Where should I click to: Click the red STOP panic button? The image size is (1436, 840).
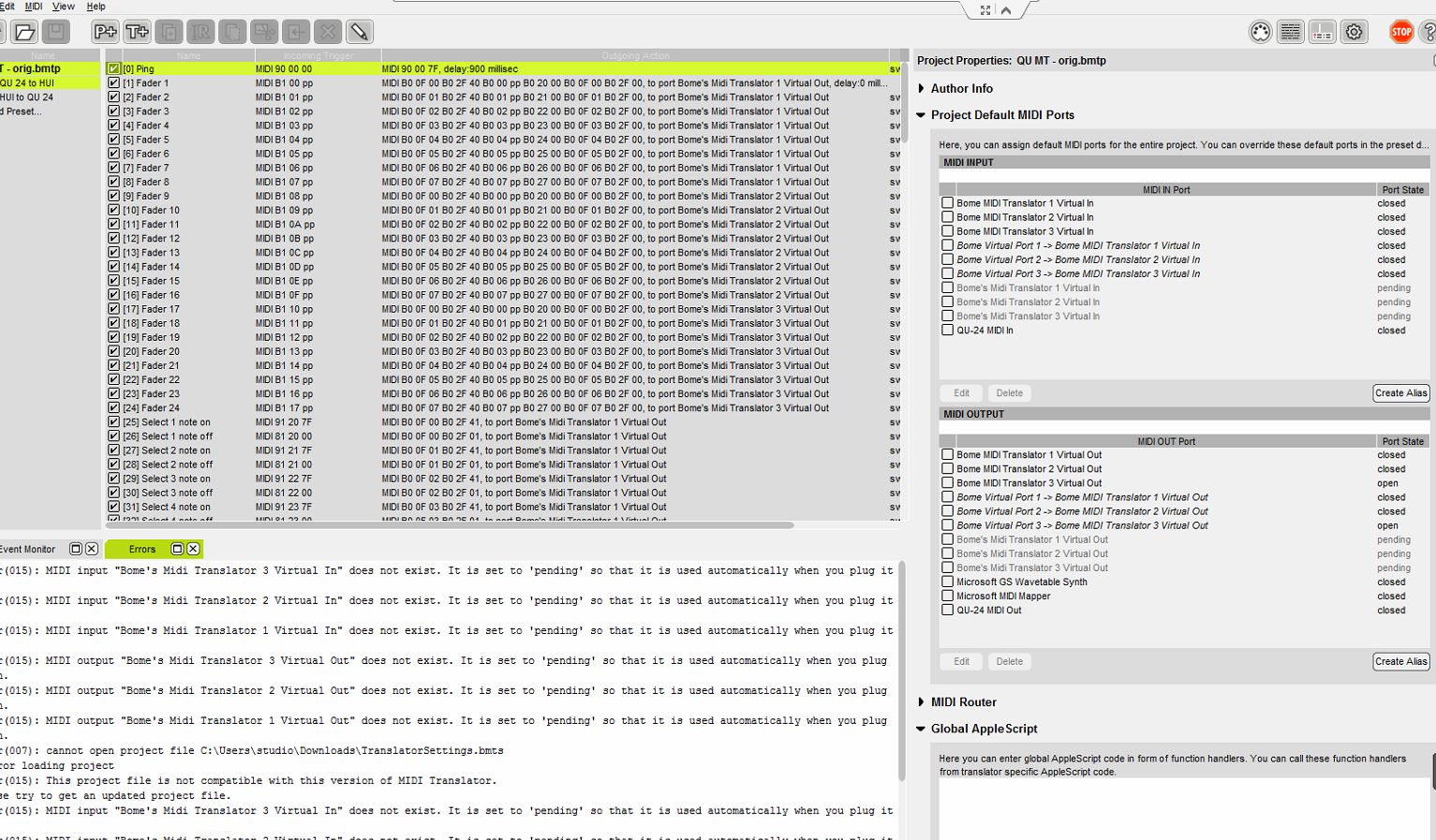[x=1401, y=32]
